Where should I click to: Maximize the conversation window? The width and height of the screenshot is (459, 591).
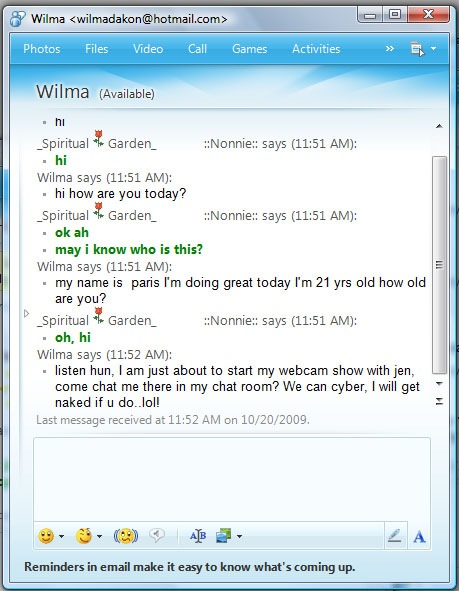pyautogui.click(x=395, y=15)
